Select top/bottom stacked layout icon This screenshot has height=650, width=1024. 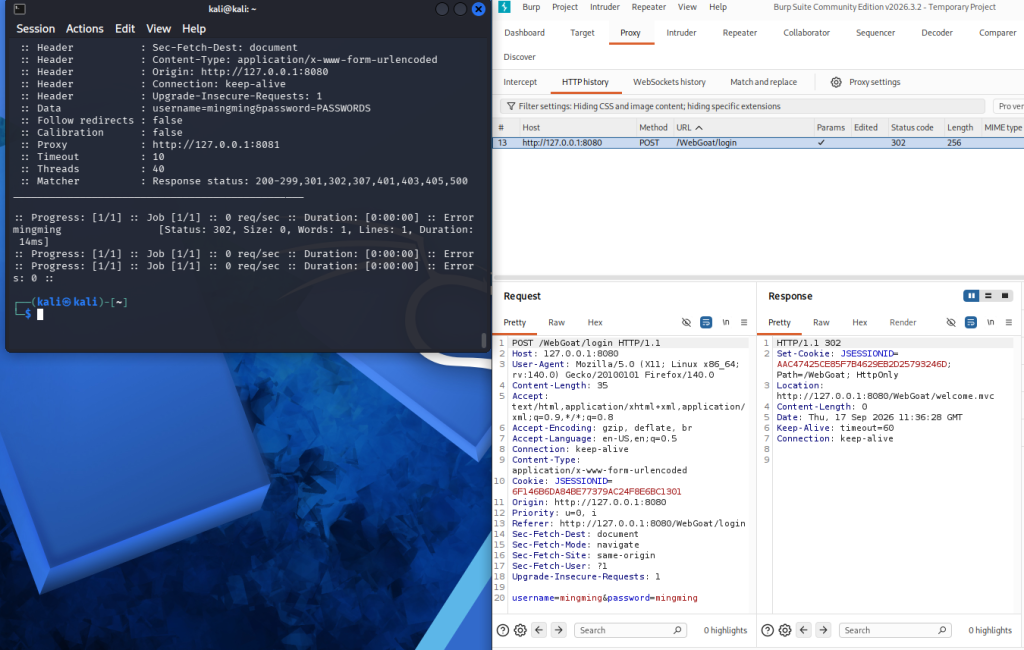[988, 296]
